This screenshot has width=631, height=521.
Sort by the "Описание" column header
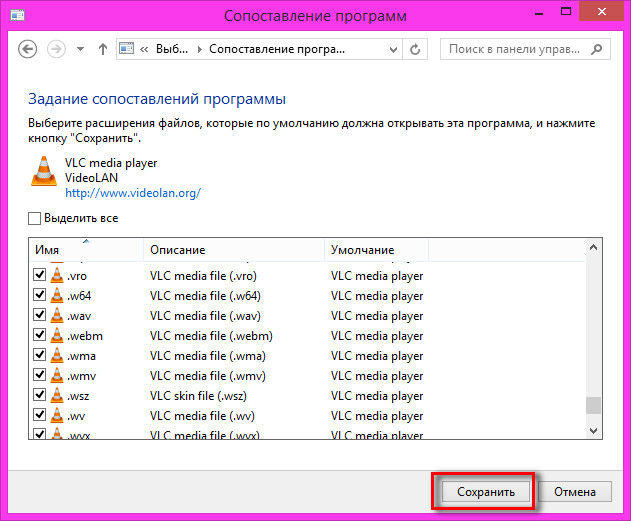point(234,249)
